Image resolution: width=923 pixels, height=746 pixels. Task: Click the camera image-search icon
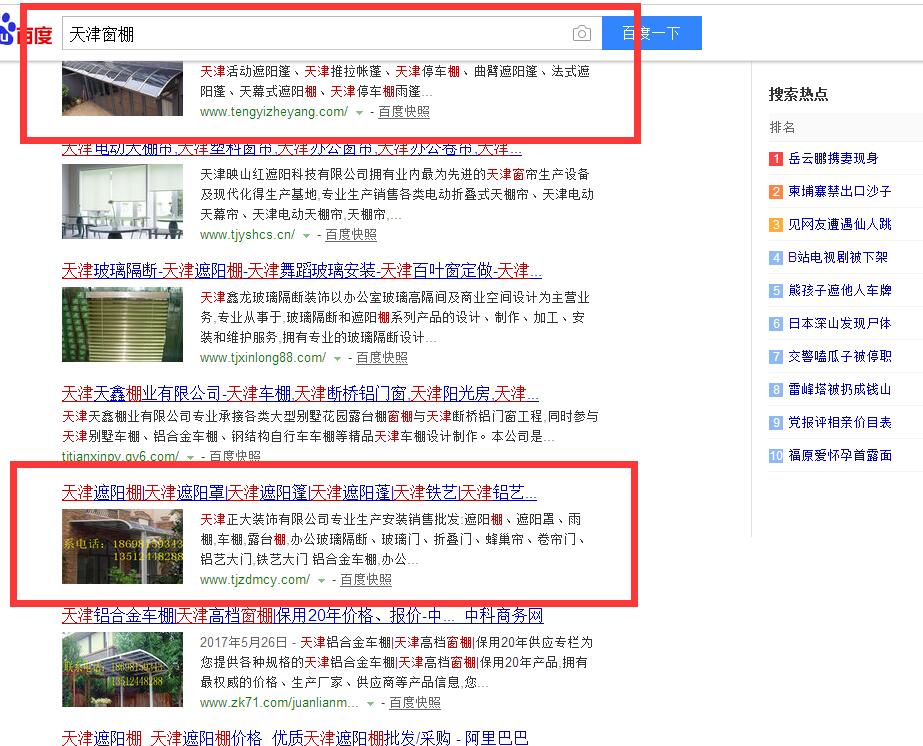point(582,34)
